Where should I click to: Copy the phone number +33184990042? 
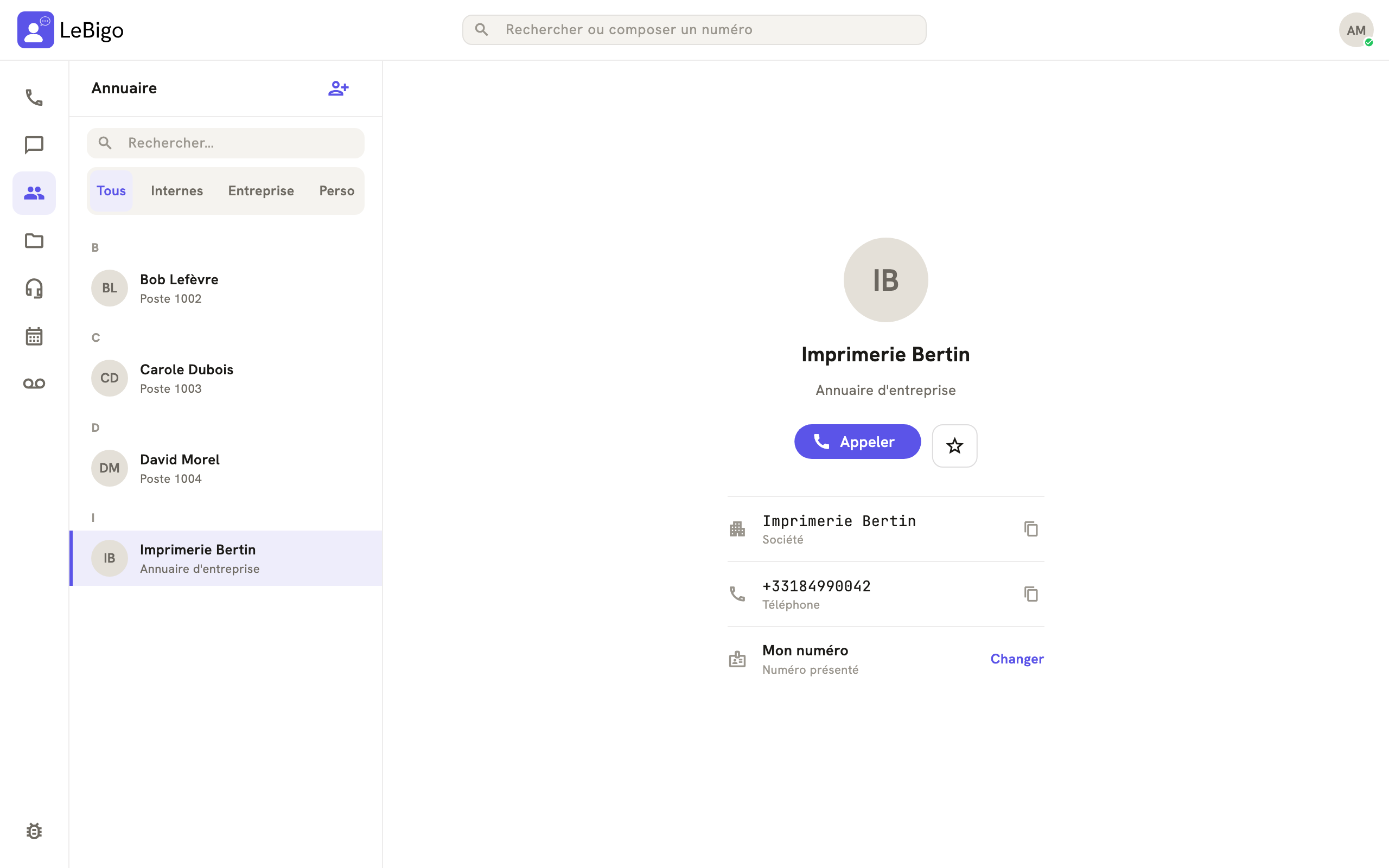(x=1031, y=593)
